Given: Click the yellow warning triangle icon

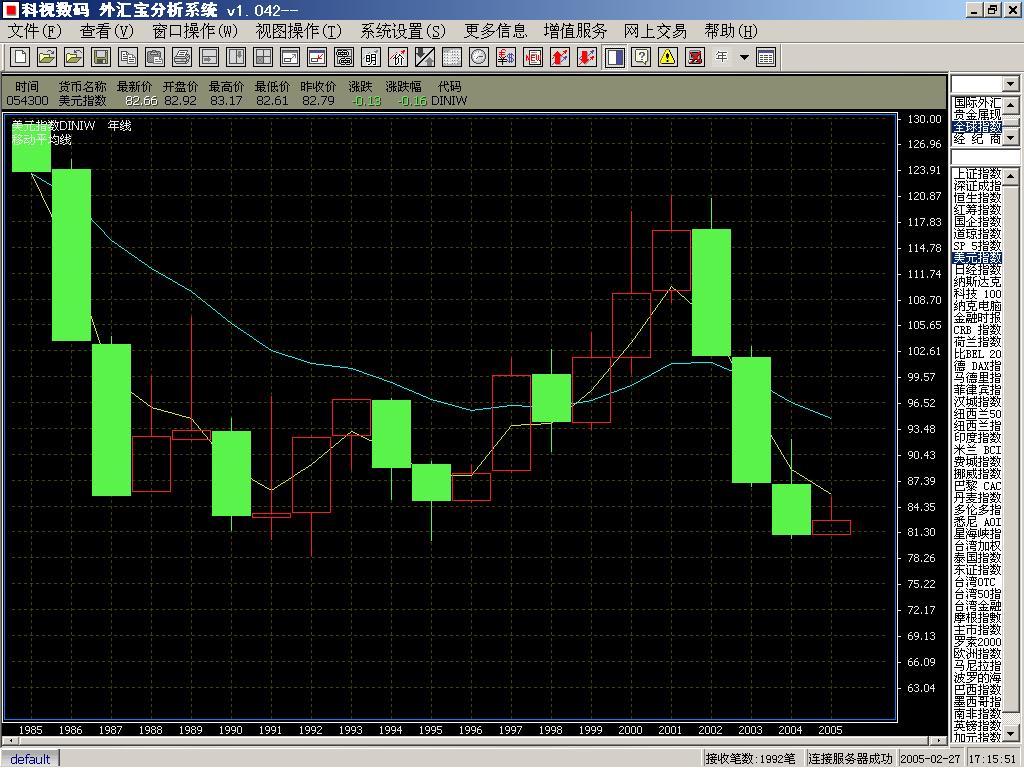Looking at the screenshot, I should tap(667, 57).
